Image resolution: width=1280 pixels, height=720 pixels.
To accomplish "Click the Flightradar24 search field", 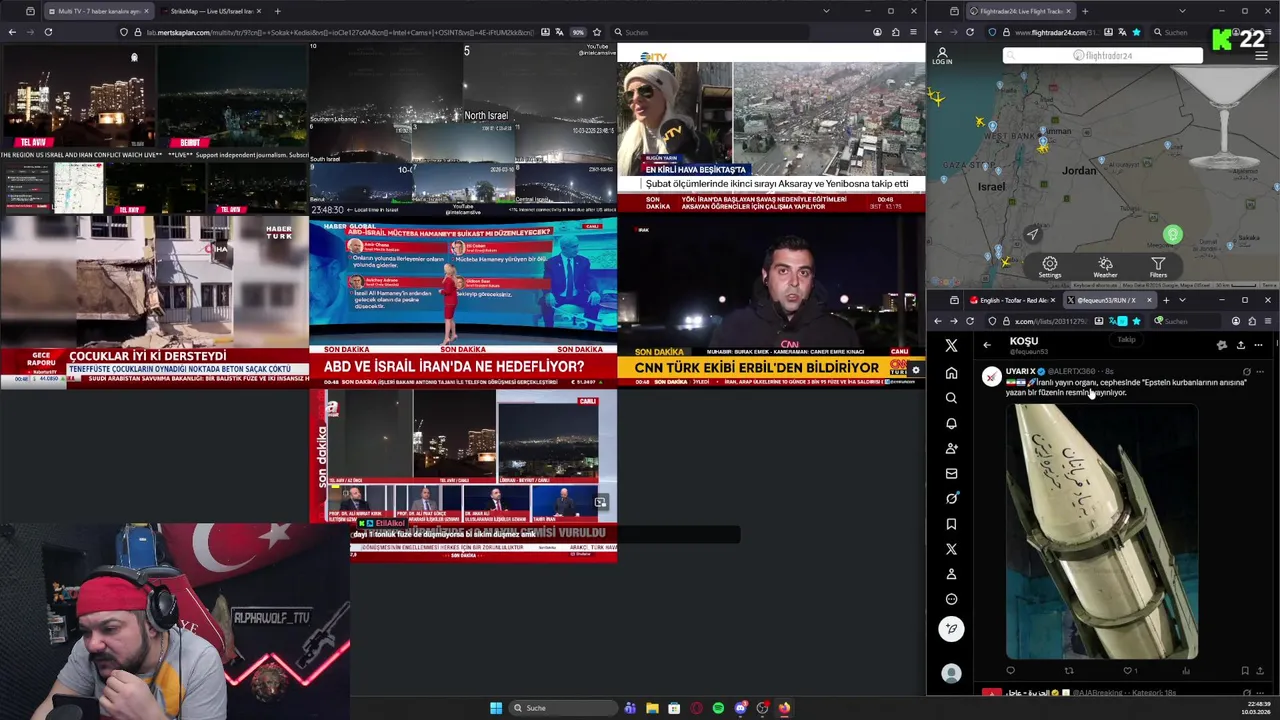I will coord(1103,56).
